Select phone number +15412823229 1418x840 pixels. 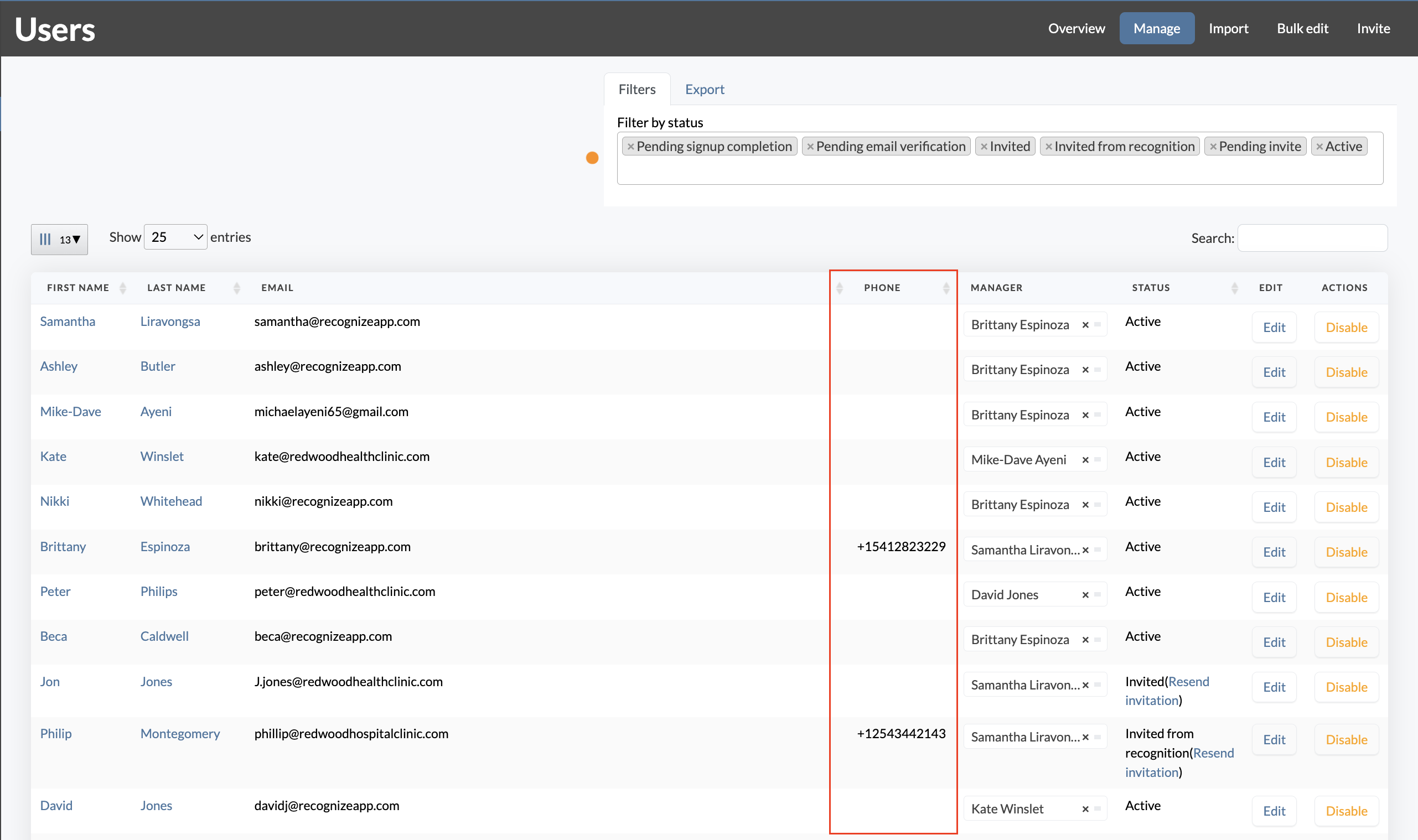pyautogui.click(x=901, y=547)
